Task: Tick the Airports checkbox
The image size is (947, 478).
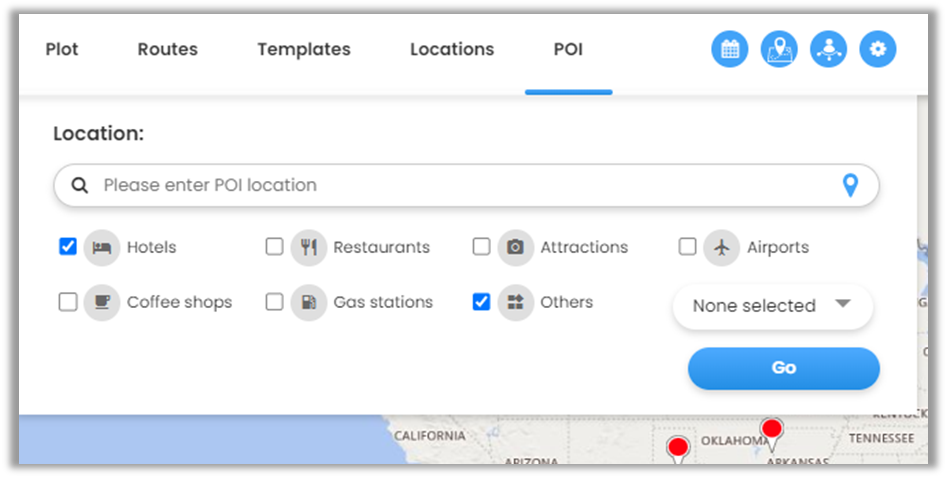Action: click(688, 247)
